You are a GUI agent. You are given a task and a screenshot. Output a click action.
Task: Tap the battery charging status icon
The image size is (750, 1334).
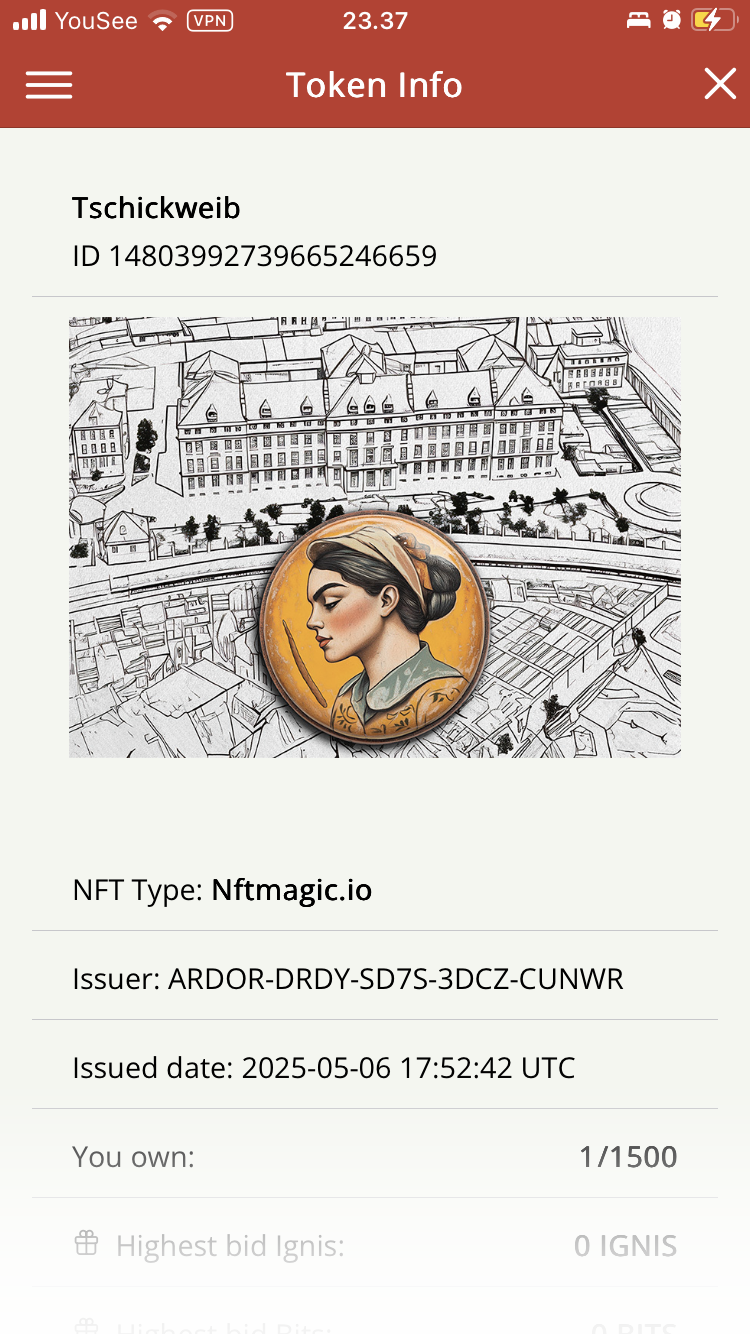pyautogui.click(x=713, y=20)
